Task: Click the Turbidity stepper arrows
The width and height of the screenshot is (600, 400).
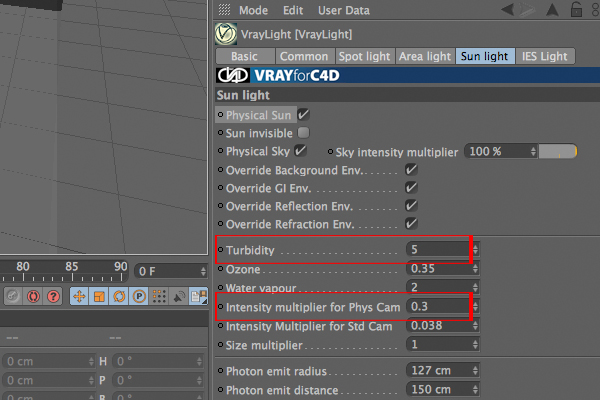Action: pos(475,250)
